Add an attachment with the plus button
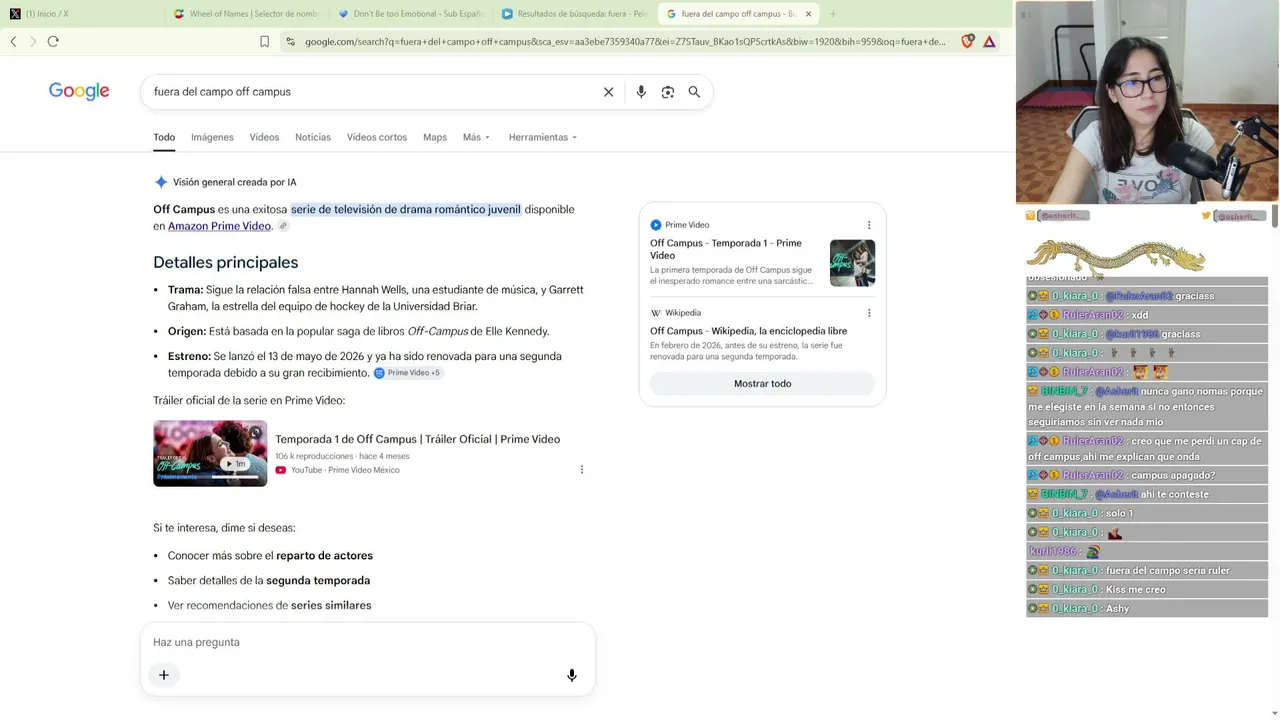 [164, 675]
